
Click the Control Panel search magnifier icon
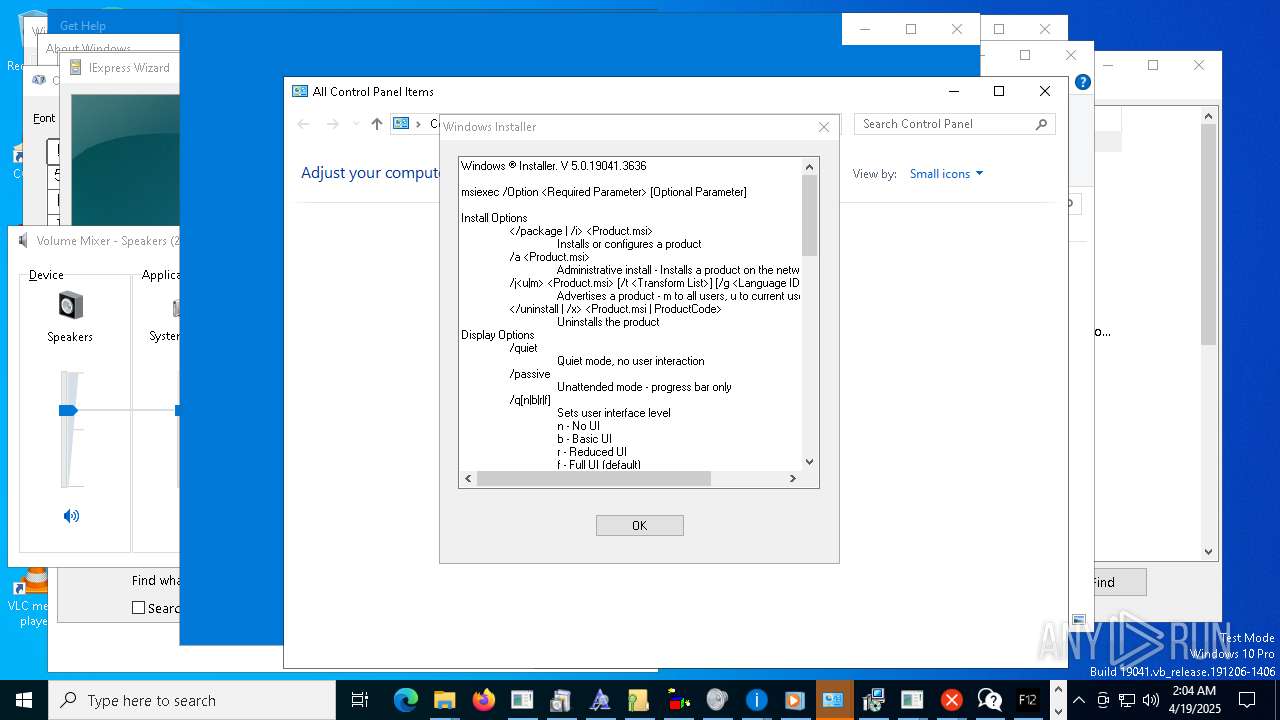(1042, 124)
